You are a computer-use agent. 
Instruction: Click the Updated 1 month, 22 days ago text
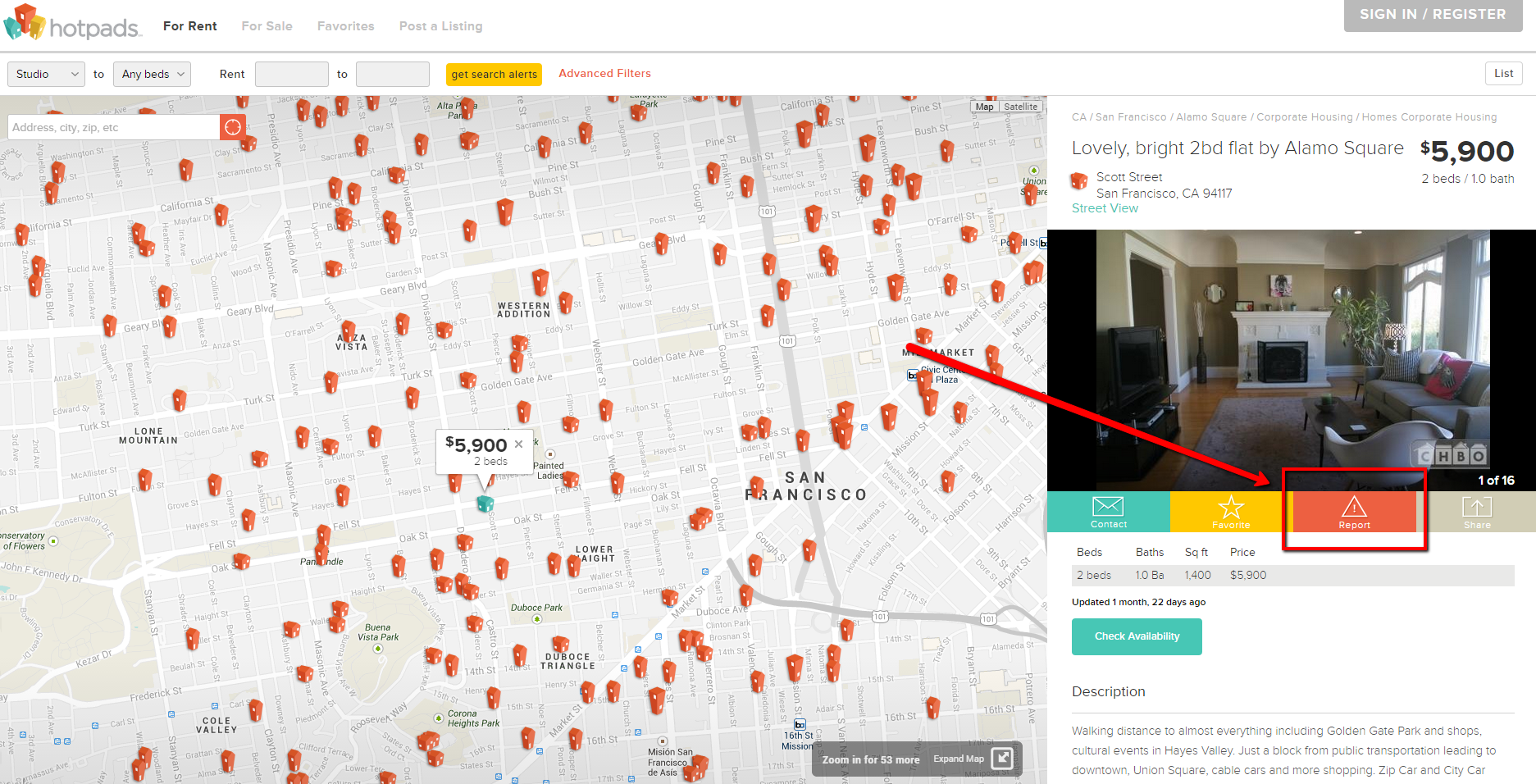click(1138, 602)
